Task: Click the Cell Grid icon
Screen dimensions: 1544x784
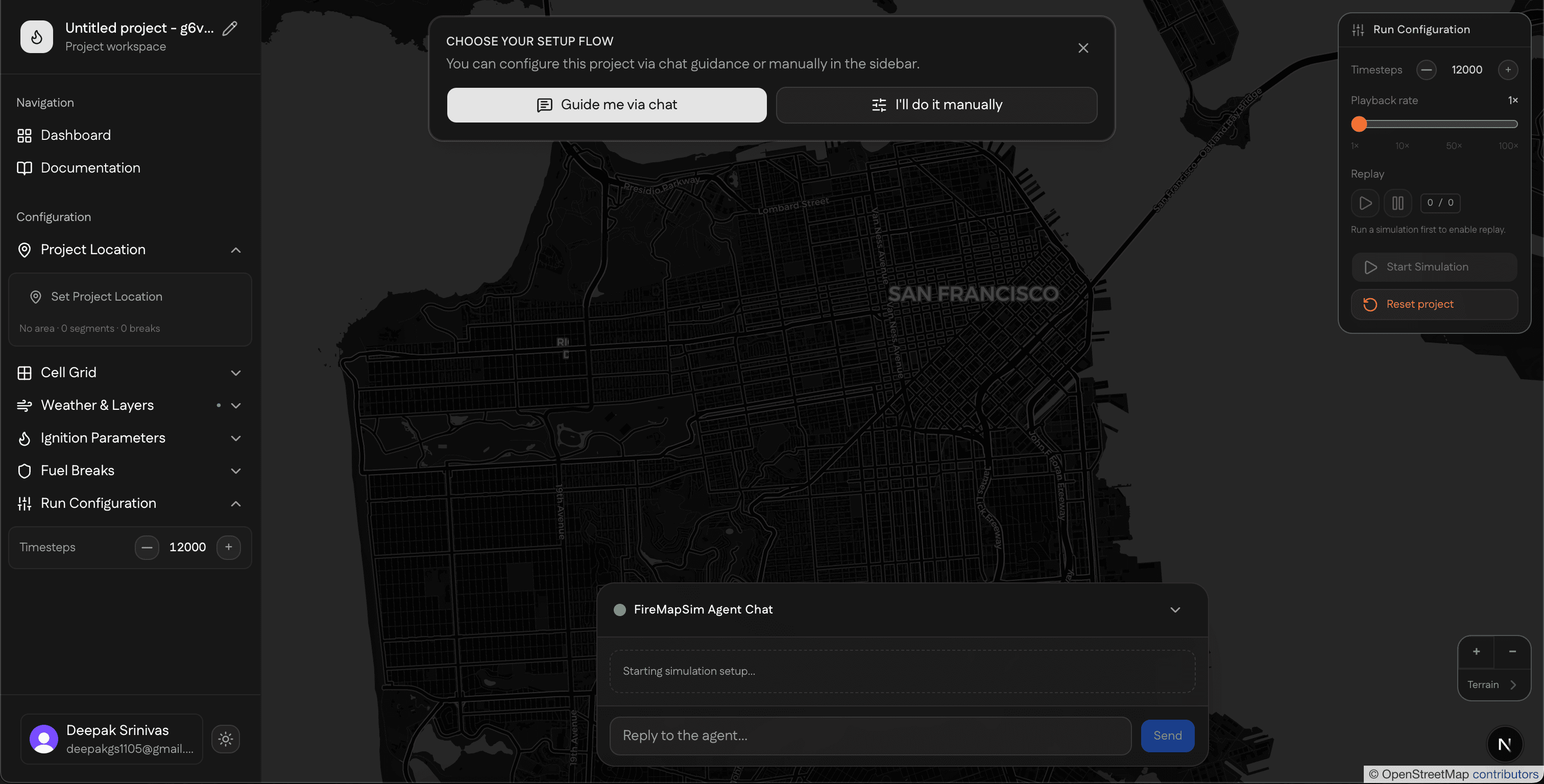Action: pyautogui.click(x=25, y=373)
